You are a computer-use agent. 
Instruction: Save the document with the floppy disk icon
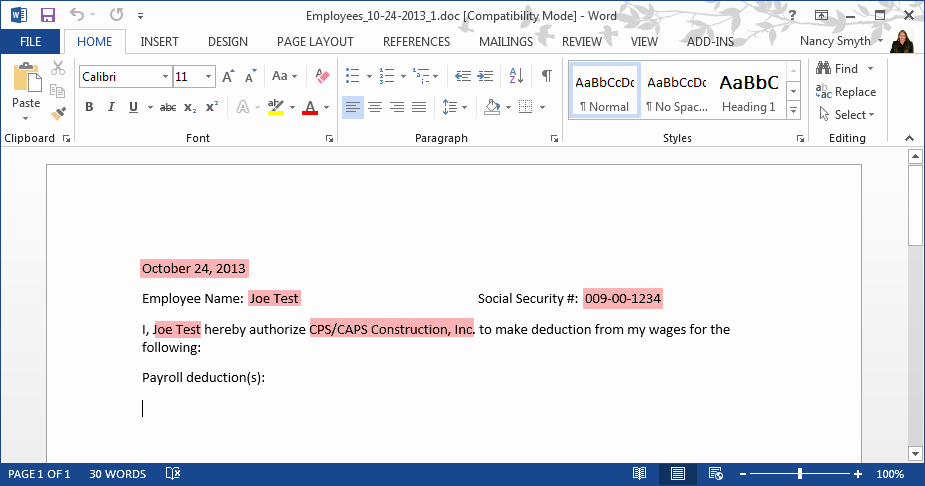click(x=48, y=15)
